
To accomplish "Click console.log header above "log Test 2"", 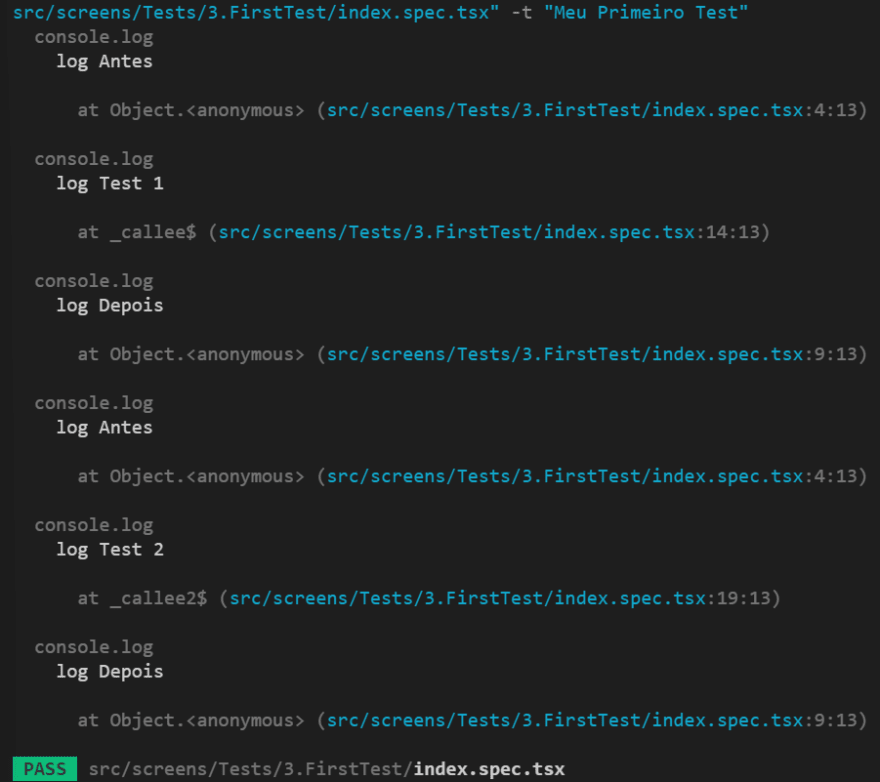I will [93, 525].
